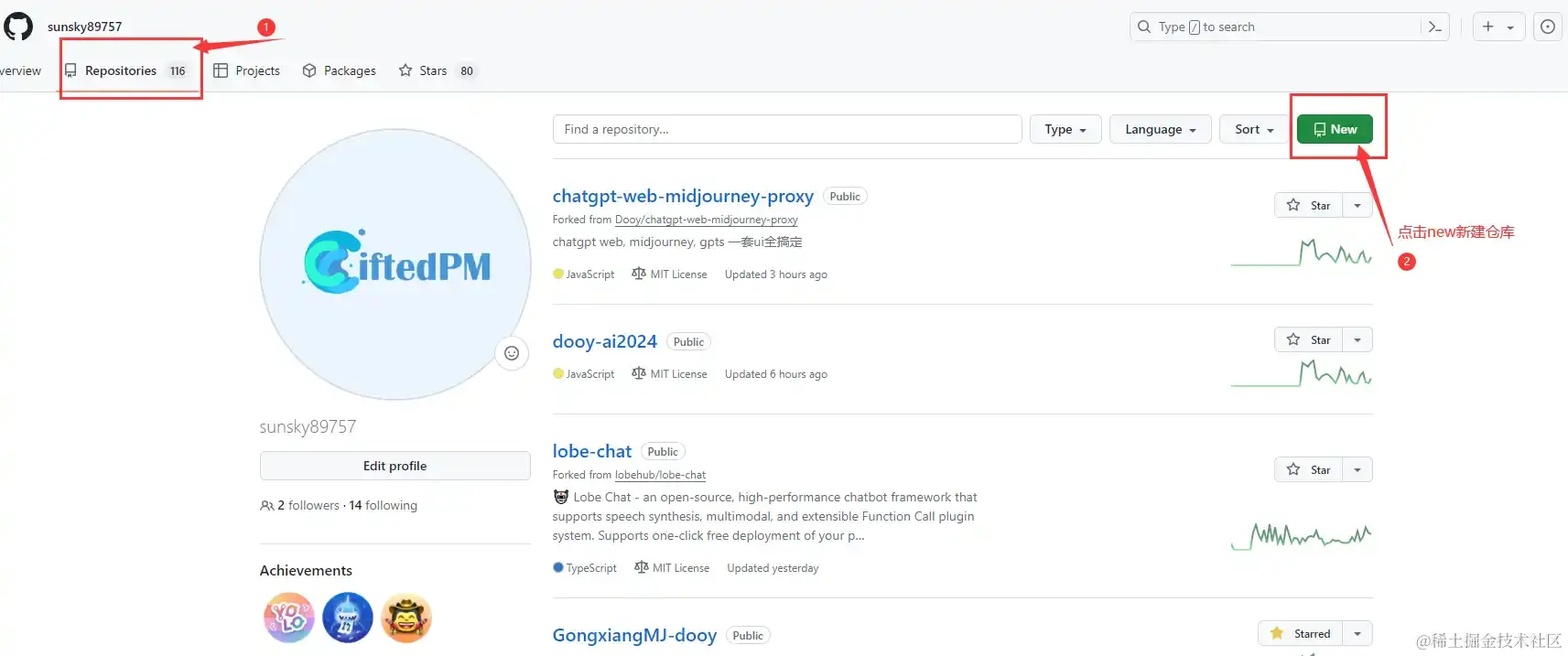Screen dimensions: 1568x656
Task: Open the command palette icon in search bar
Action: coord(1434,27)
